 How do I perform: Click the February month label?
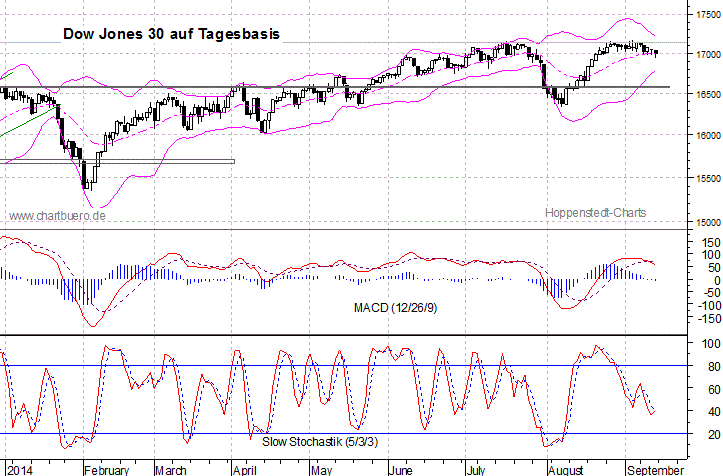[107, 470]
